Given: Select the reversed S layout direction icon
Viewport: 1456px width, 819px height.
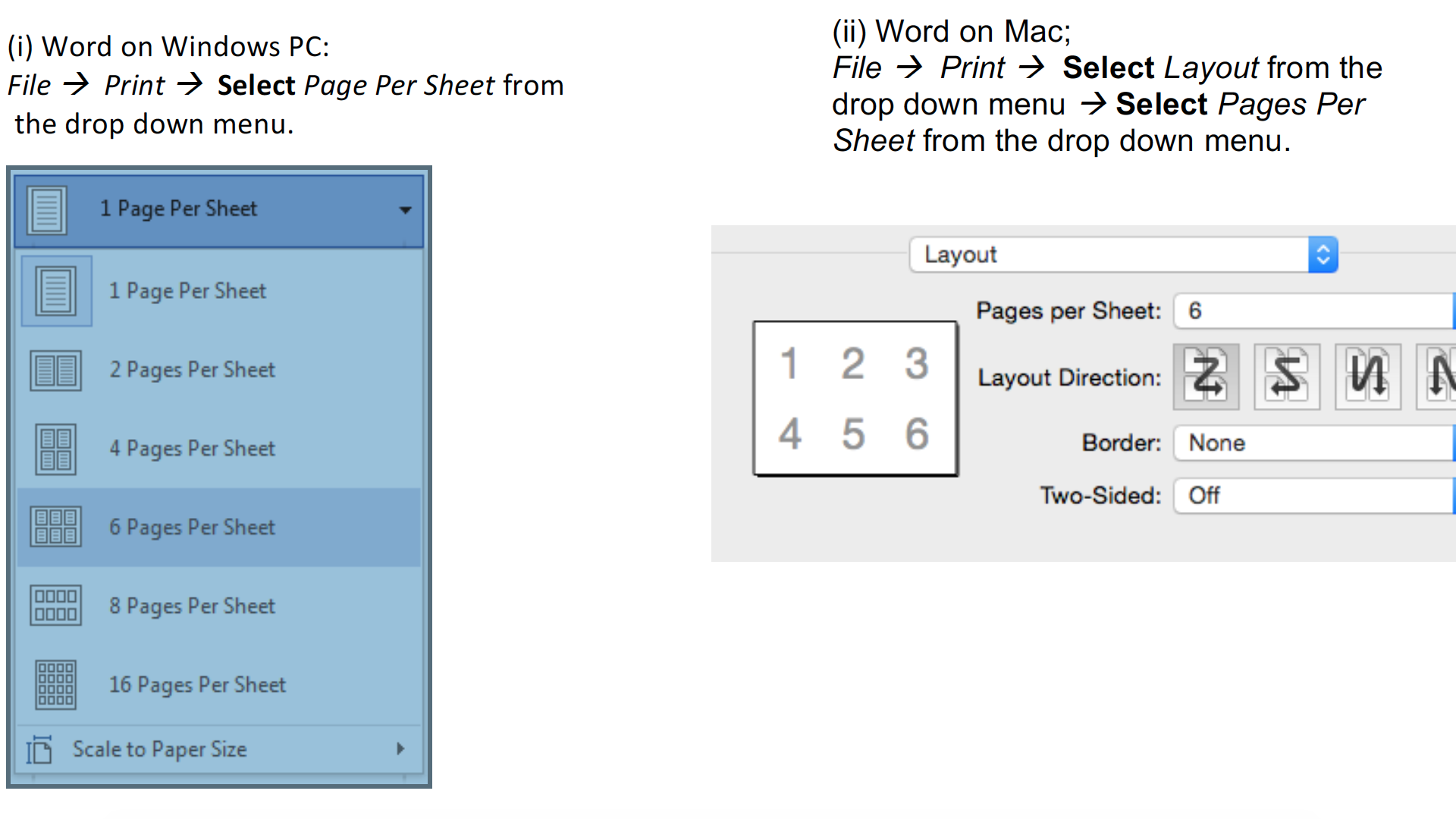Looking at the screenshot, I should click(x=1287, y=376).
